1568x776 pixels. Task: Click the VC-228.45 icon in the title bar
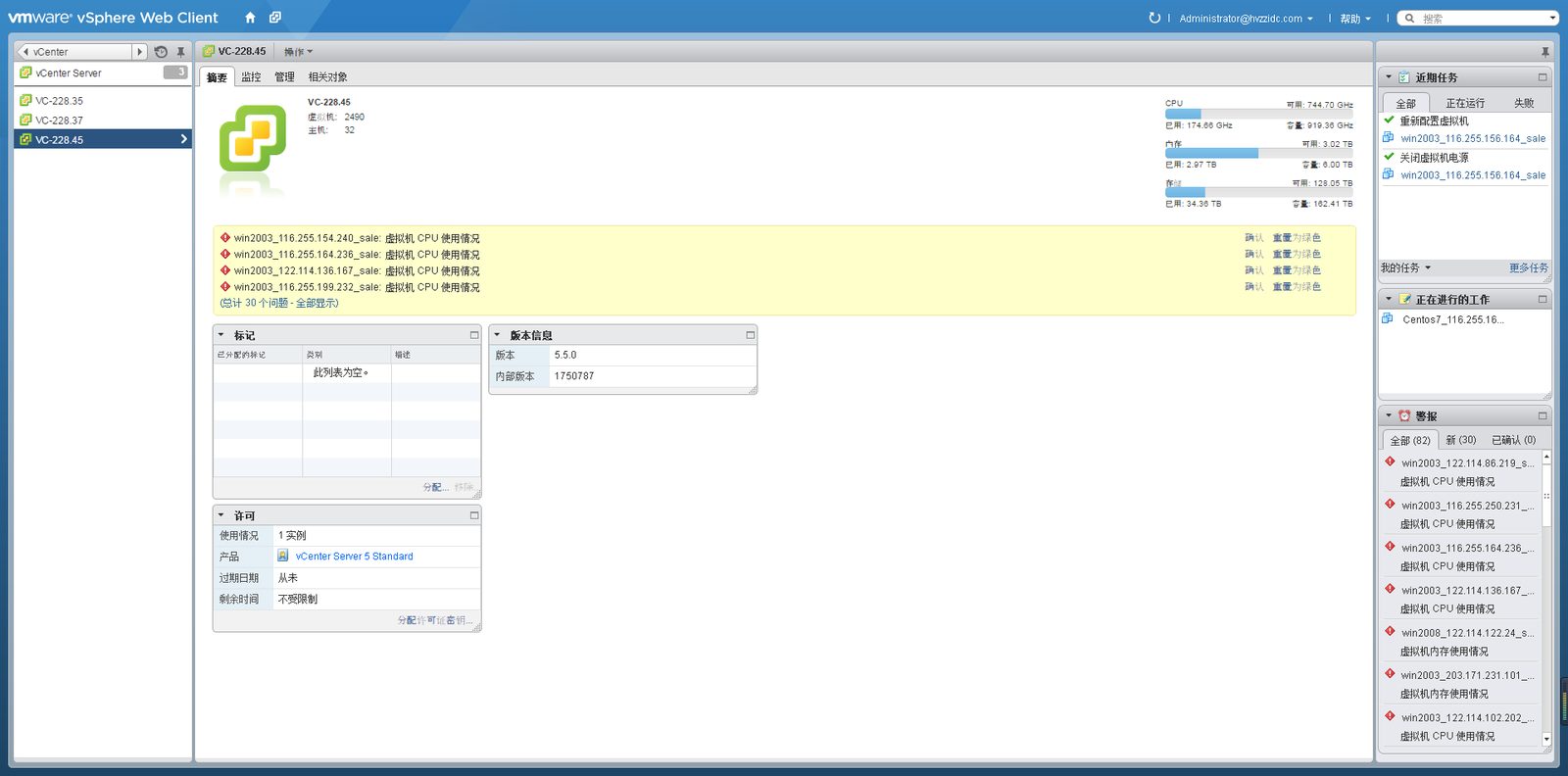pyautogui.click(x=209, y=51)
